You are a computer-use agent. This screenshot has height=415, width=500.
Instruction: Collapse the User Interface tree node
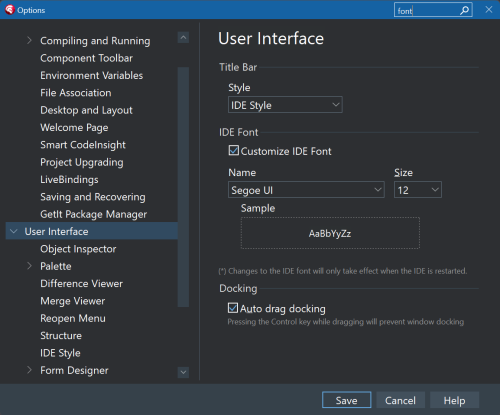click(x=14, y=231)
